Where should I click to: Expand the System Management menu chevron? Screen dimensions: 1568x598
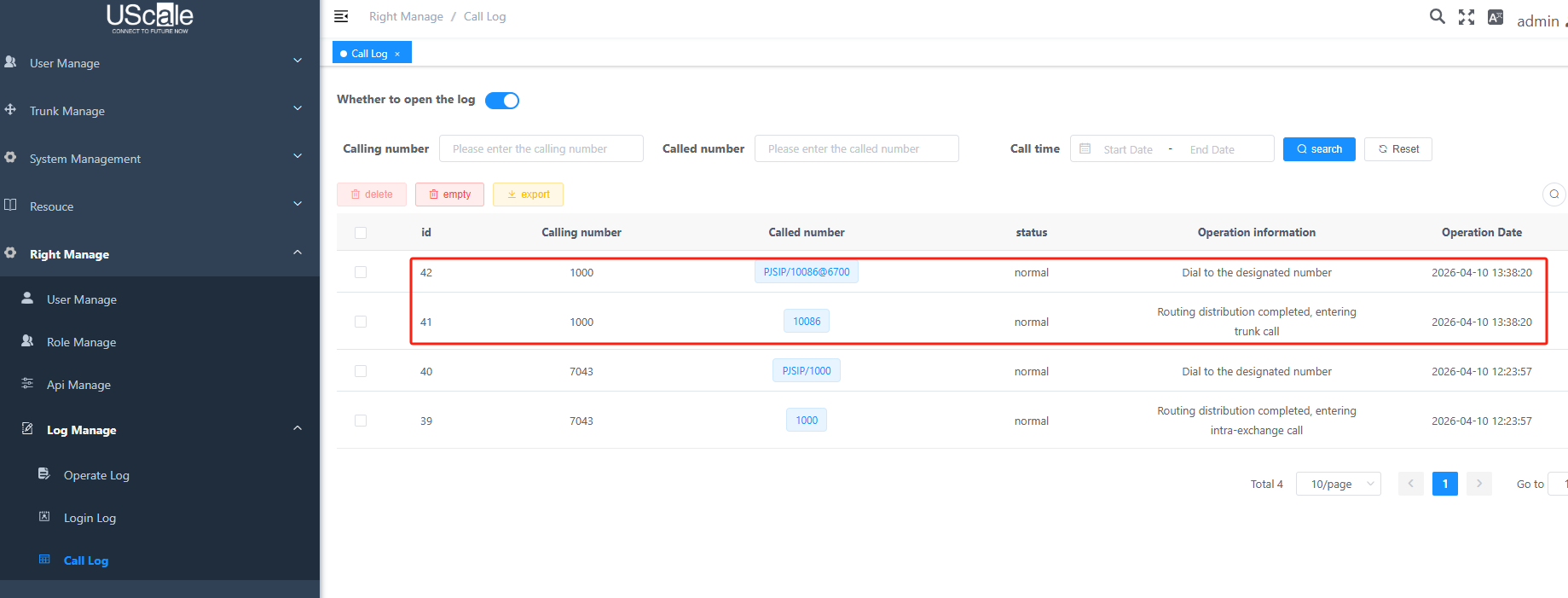298,156
